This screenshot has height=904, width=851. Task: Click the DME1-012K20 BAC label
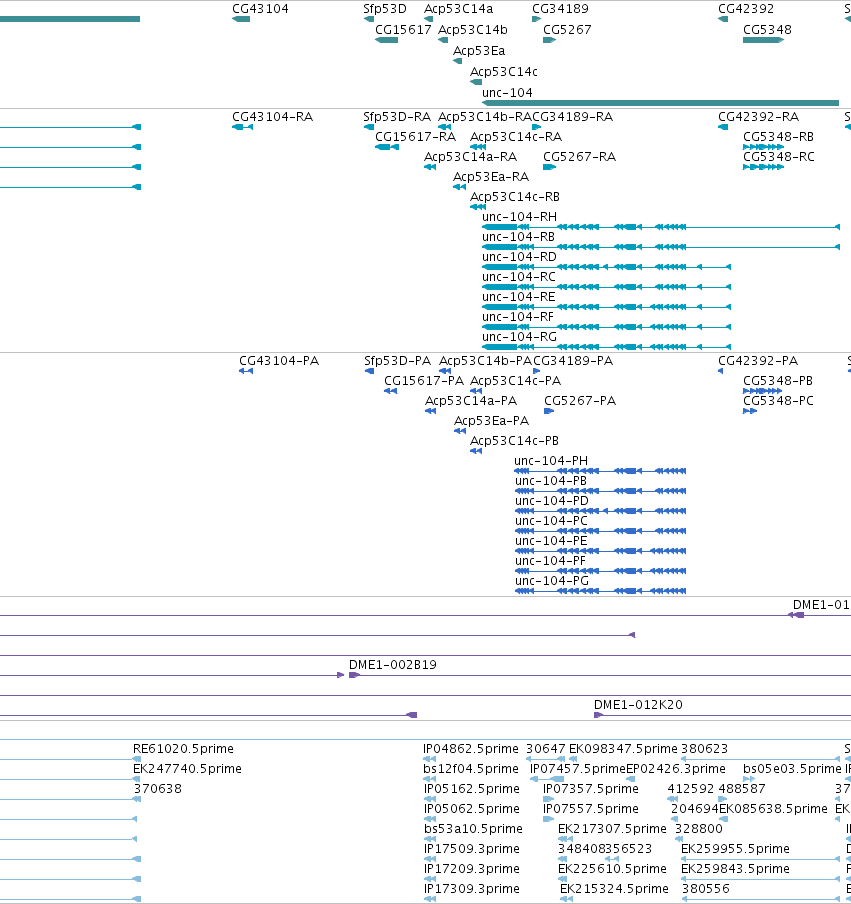[638, 705]
